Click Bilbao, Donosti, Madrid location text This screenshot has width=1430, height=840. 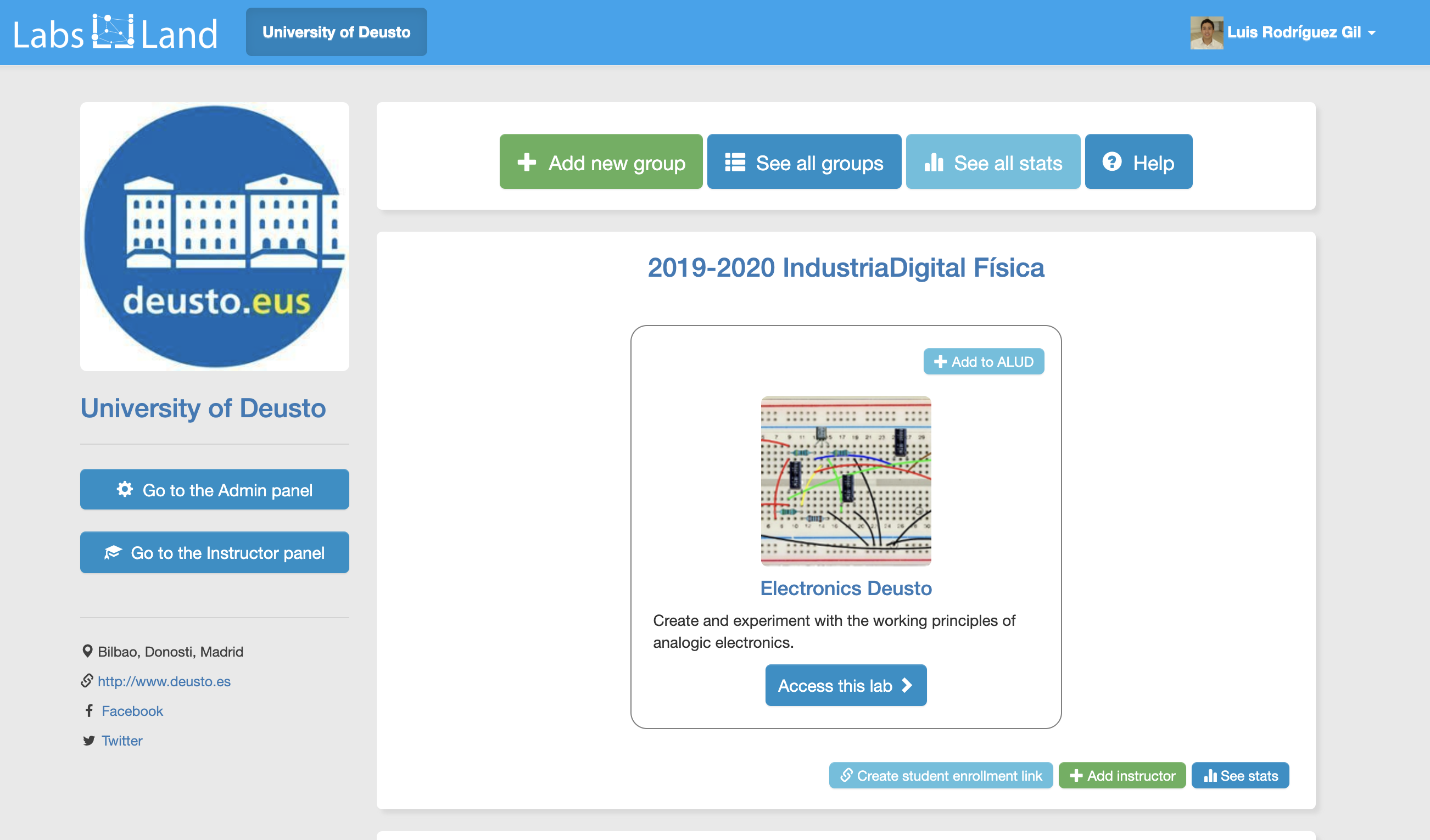(170, 652)
